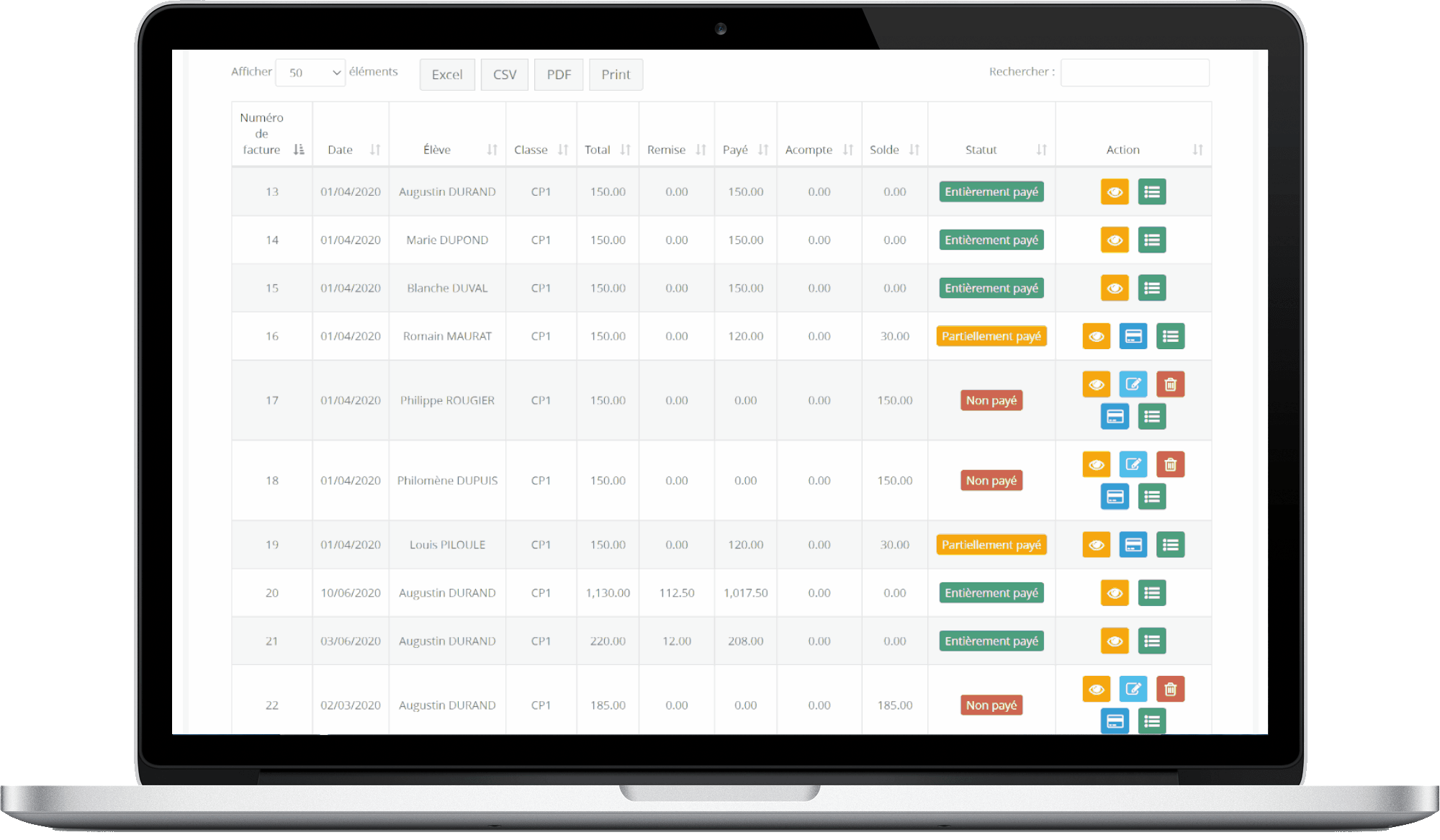The image size is (1440, 840).
Task: Focus the Rechercher search field
Action: [1135, 73]
